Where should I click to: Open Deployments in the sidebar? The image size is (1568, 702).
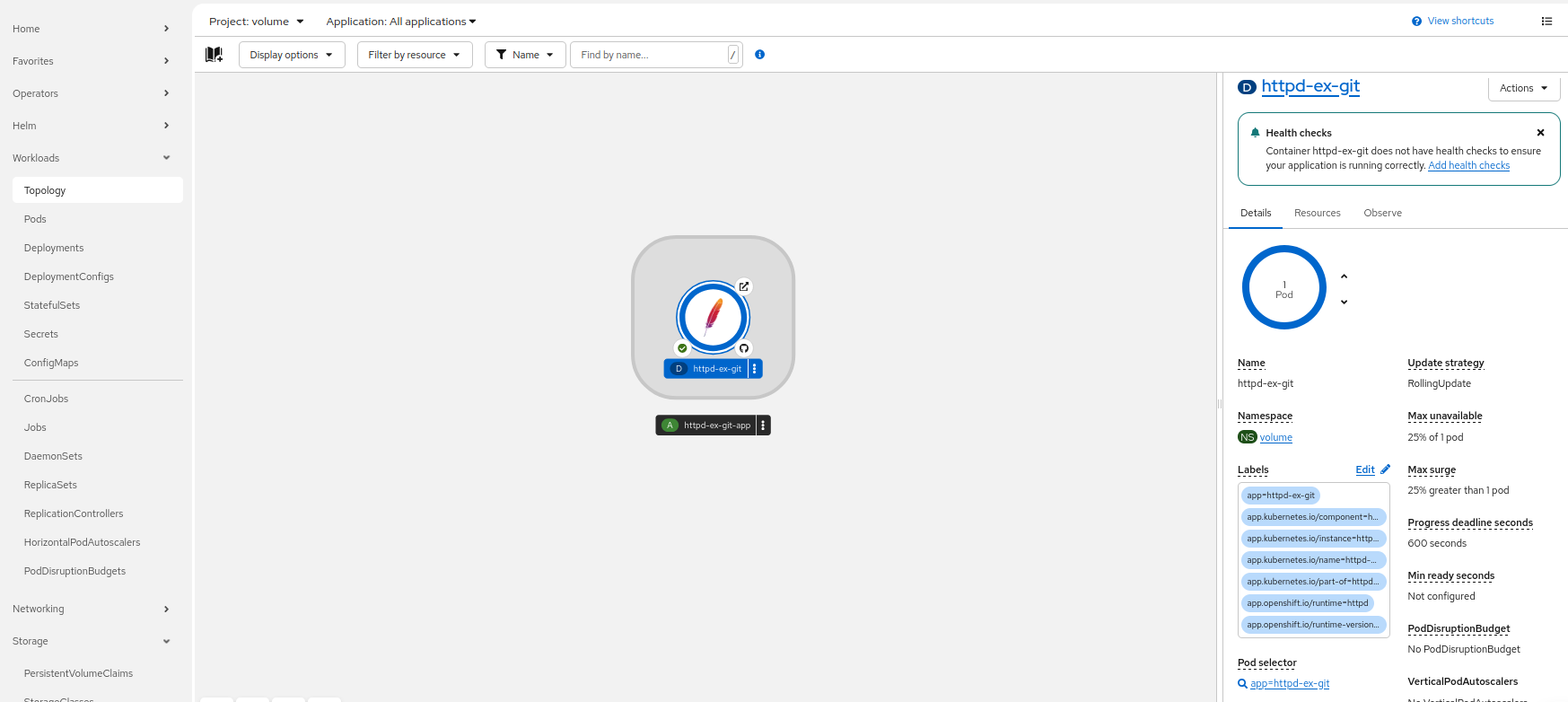pyautogui.click(x=98, y=248)
